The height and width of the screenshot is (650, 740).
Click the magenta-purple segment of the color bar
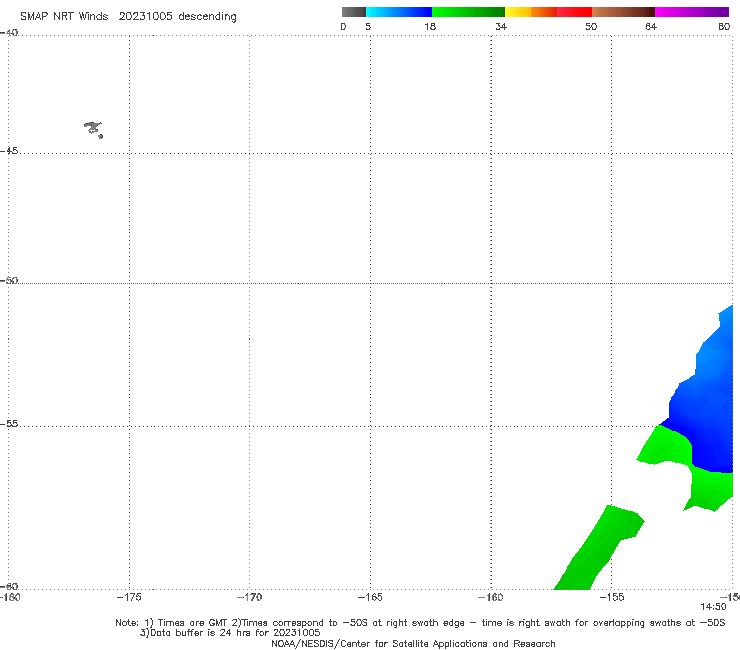(692, 12)
